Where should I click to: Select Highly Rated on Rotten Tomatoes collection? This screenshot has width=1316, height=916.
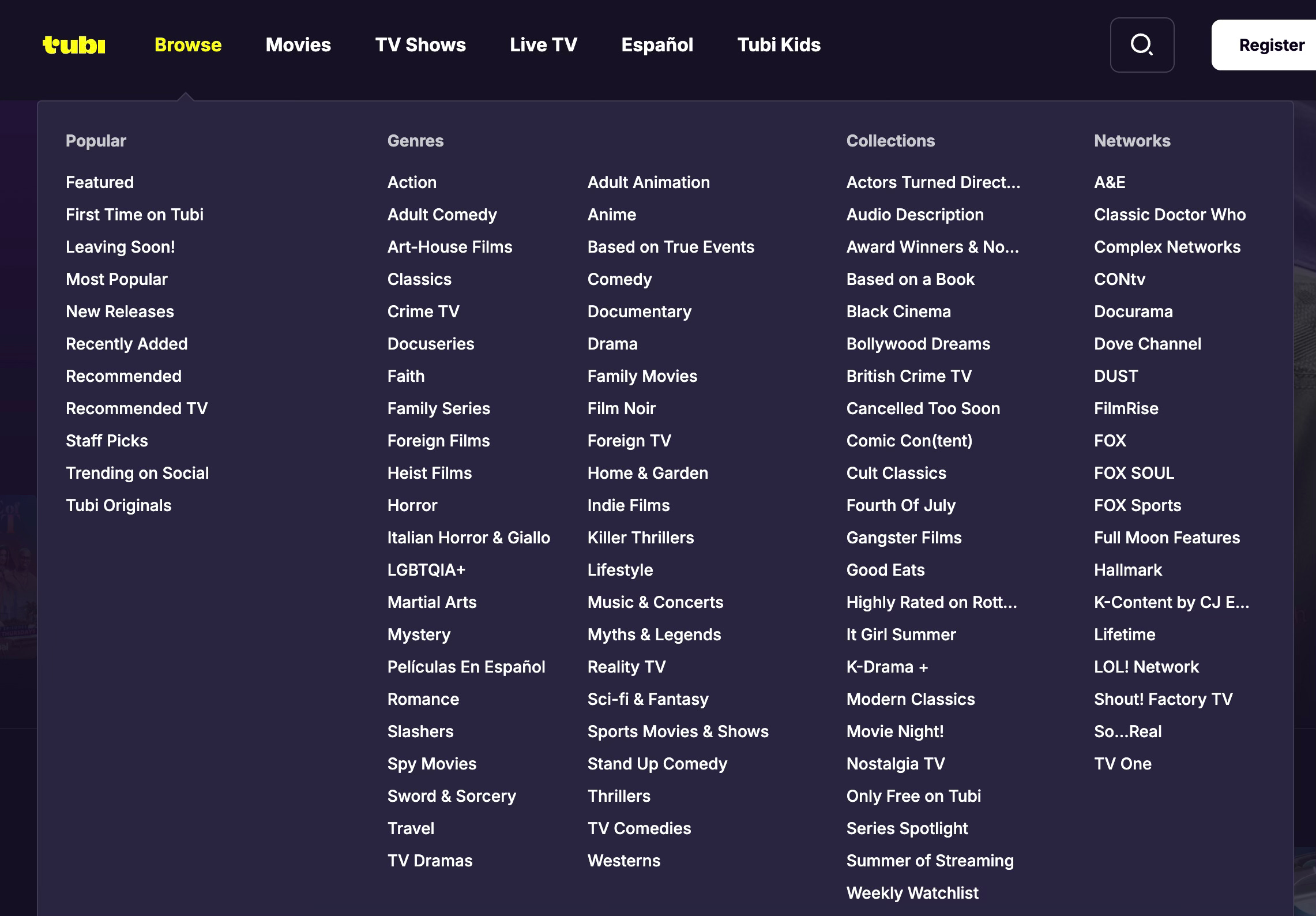[x=931, y=602]
